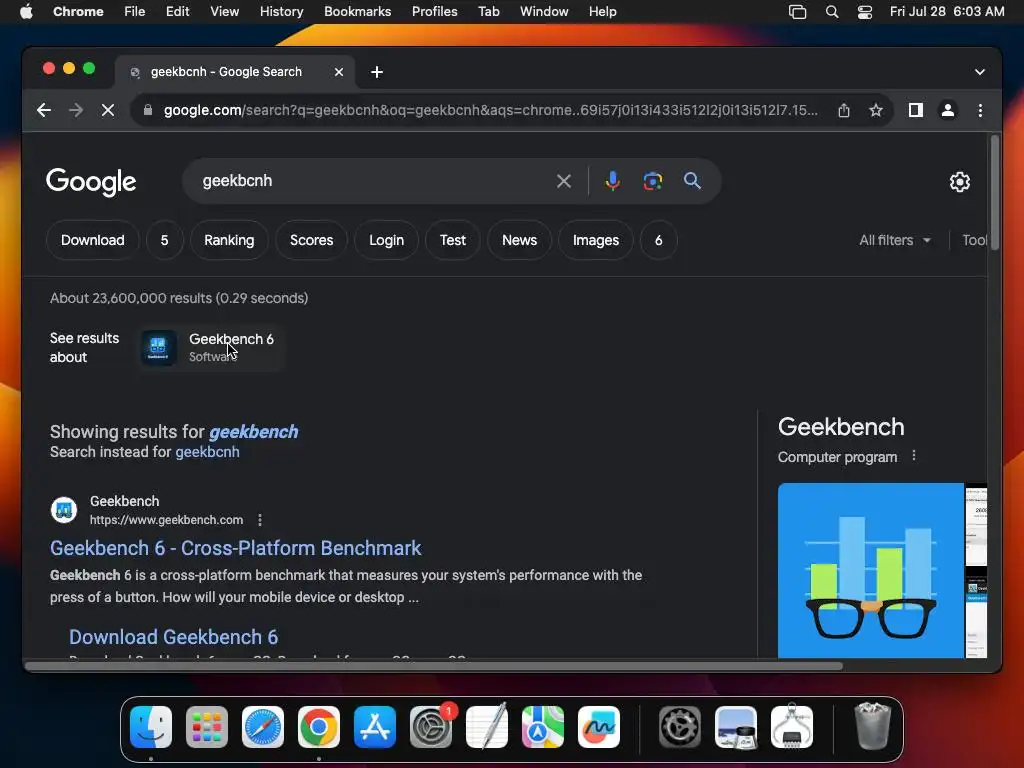Open Preview app in the Dock
The image size is (1024, 768).
tap(736, 727)
